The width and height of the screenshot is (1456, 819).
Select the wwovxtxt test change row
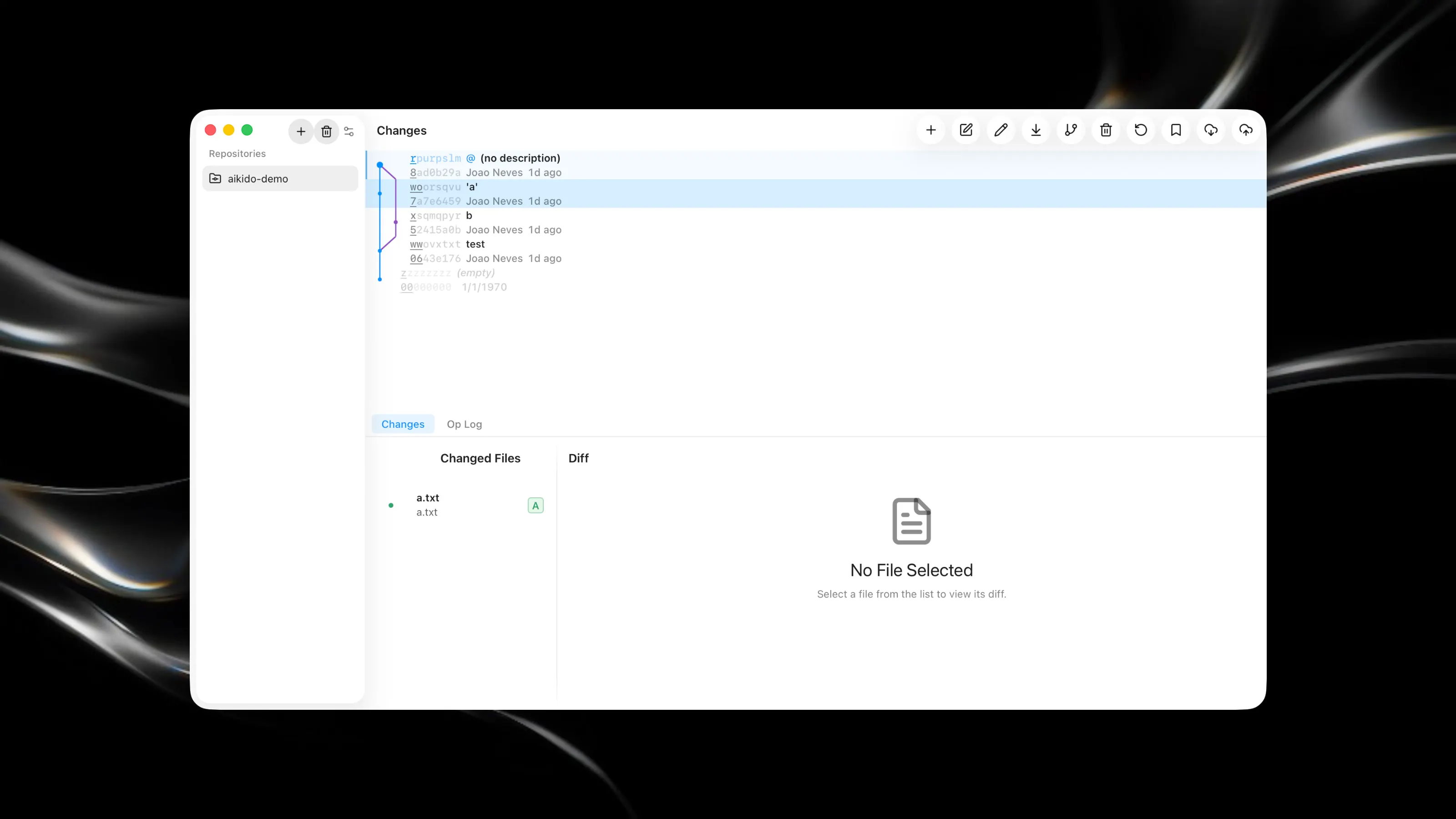click(x=816, y=251)
